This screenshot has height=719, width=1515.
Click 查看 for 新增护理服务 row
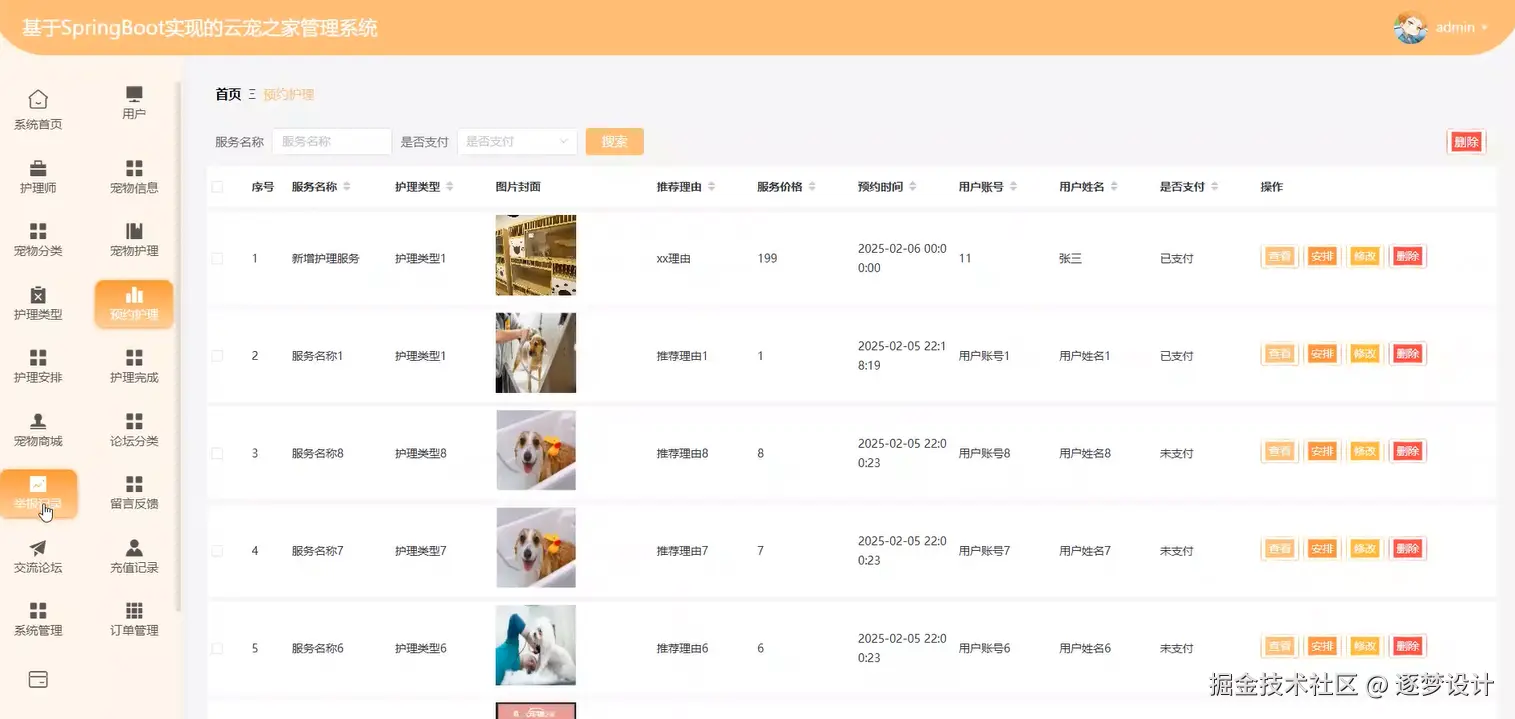click(x=1280, y=257)
